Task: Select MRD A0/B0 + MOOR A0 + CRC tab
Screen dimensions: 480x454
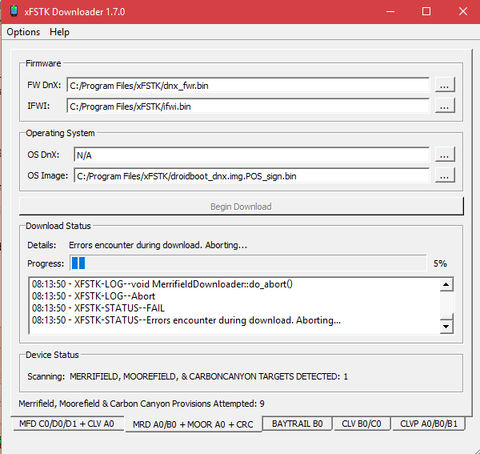Action: pyautogui.click(x=193, y=424)
